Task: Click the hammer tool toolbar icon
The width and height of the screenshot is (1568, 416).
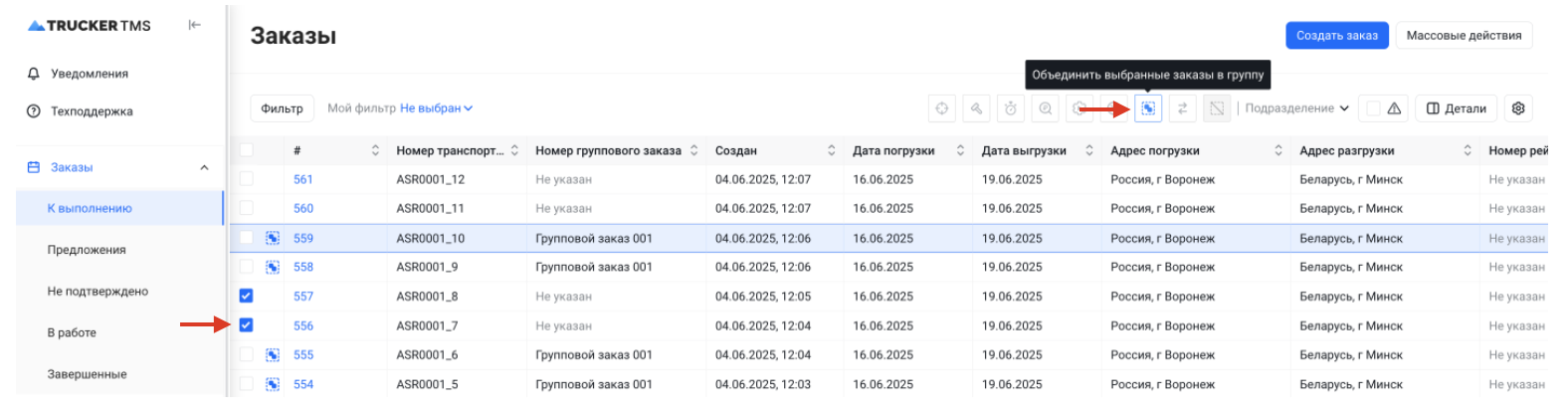Action: [976, 108]
